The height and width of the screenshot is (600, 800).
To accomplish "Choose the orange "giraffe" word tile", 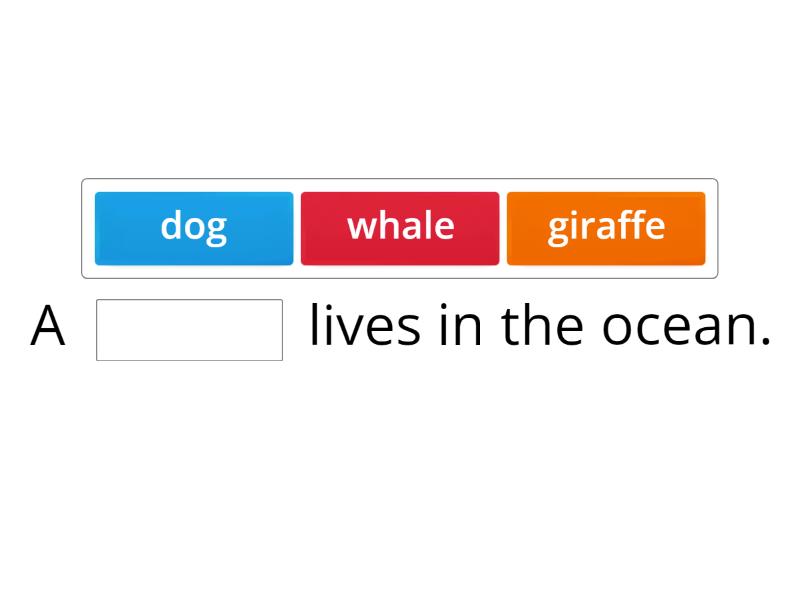I will [x=606, y=228].
